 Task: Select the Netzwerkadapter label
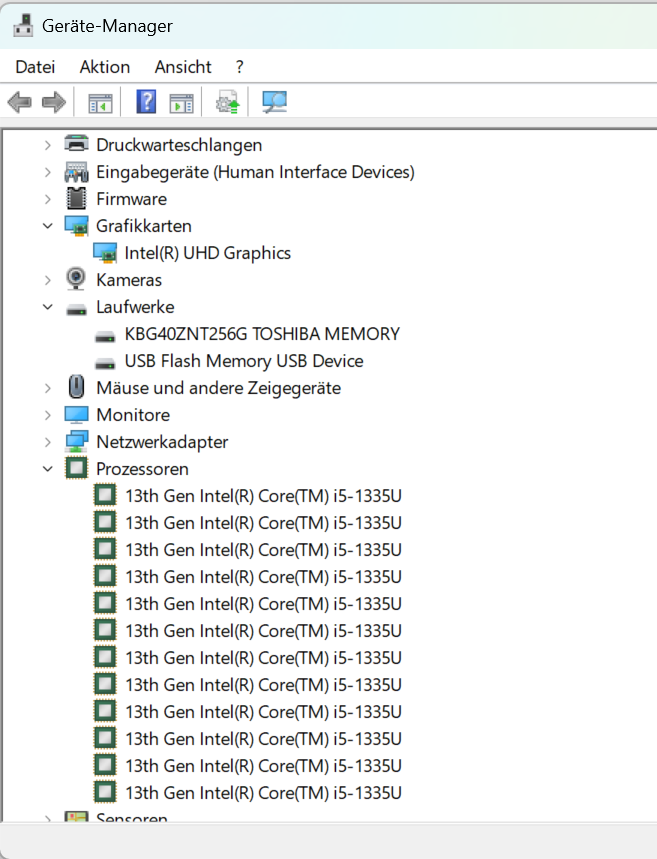point(162,442)
